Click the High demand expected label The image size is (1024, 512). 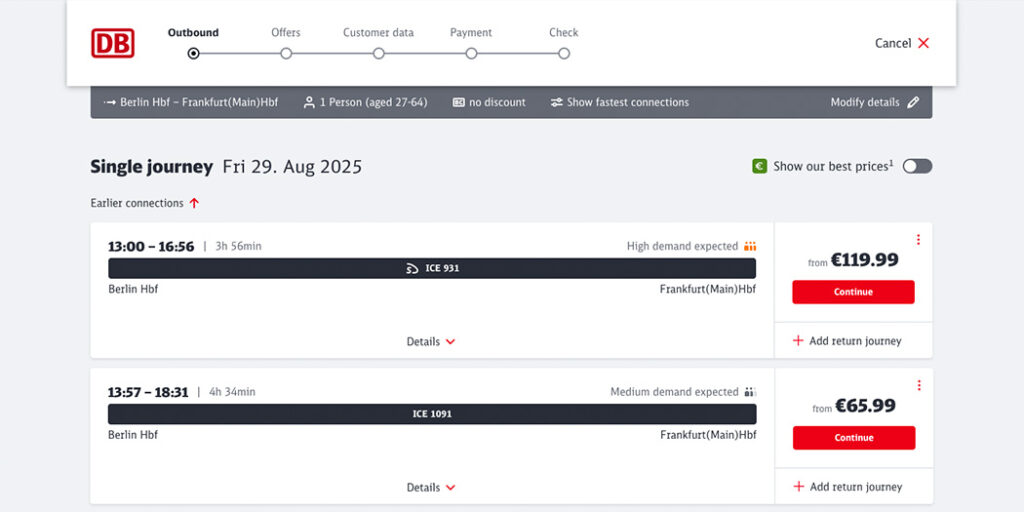coord(682,246)
